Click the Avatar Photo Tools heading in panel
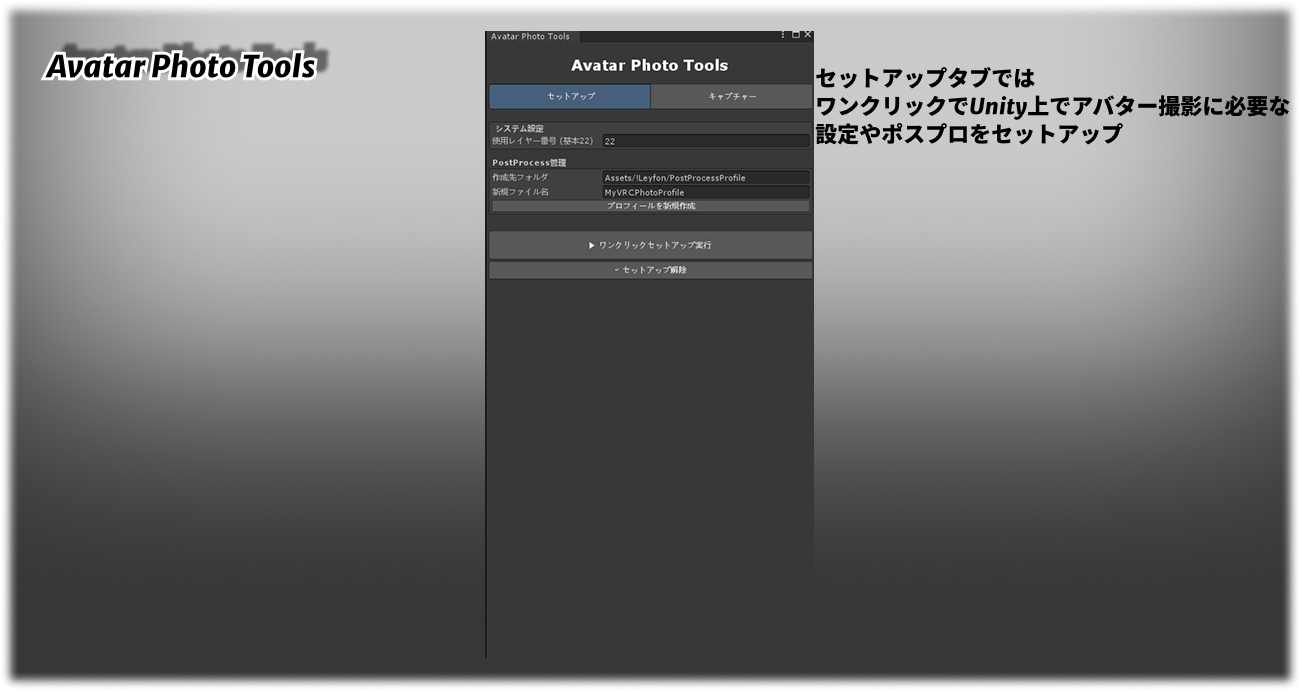 click(650, 65)
